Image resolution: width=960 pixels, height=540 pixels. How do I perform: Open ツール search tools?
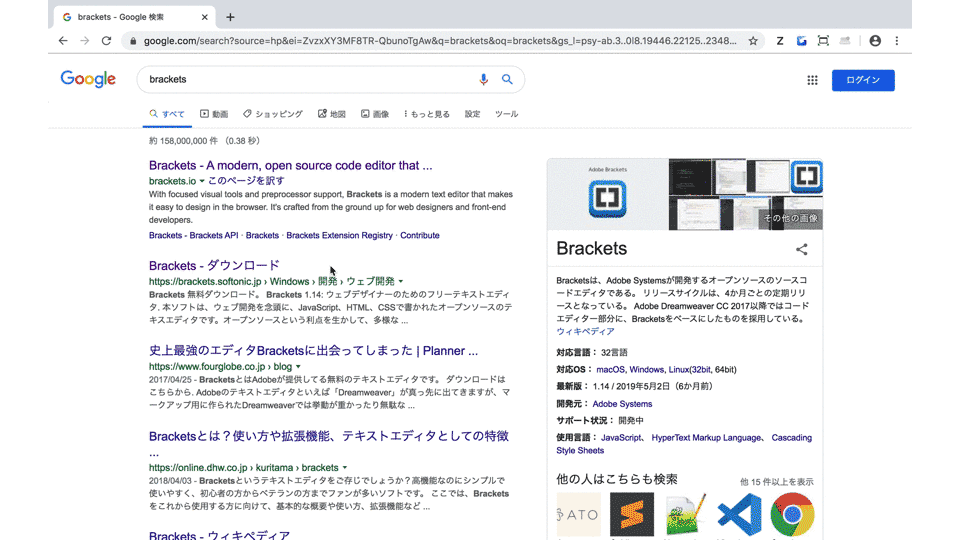pyautogui.click(x=506, y=114)
